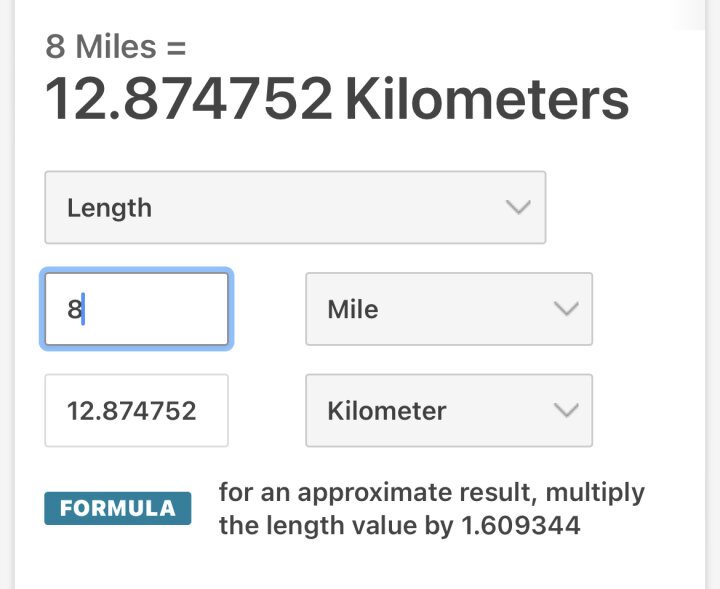Click the input field containing 8
720x589 pixels.
pos(136,309)
